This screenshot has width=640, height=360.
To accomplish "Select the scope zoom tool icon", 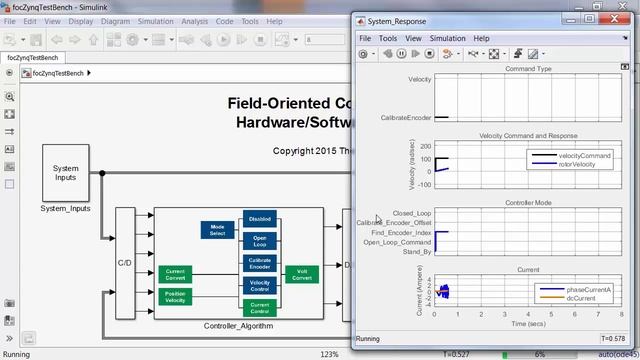I will (x=473, y=54).
